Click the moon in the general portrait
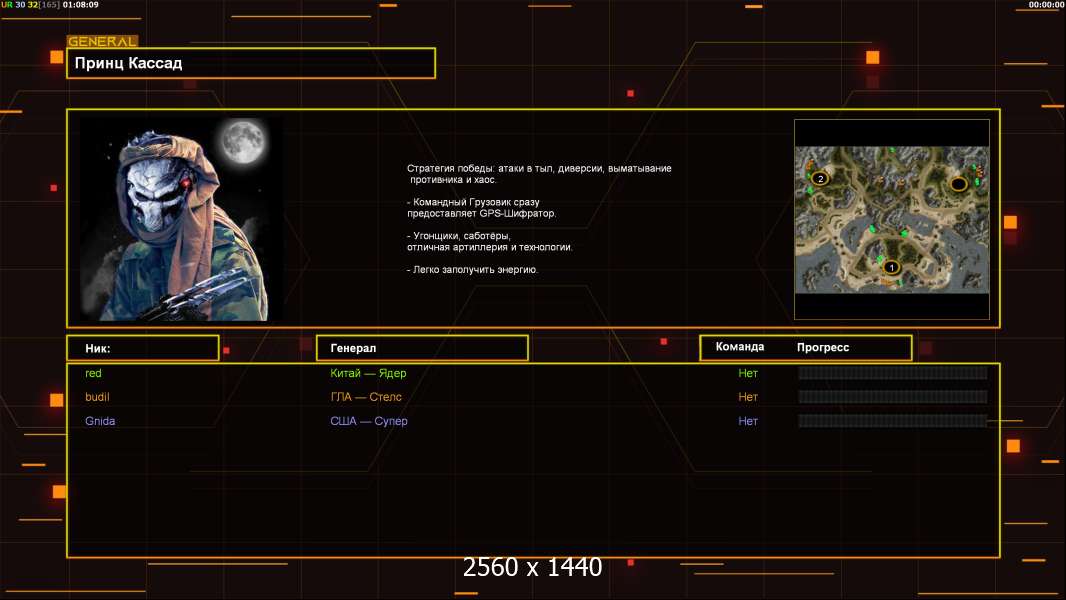Screen dimensions: 1066x600 243,141
